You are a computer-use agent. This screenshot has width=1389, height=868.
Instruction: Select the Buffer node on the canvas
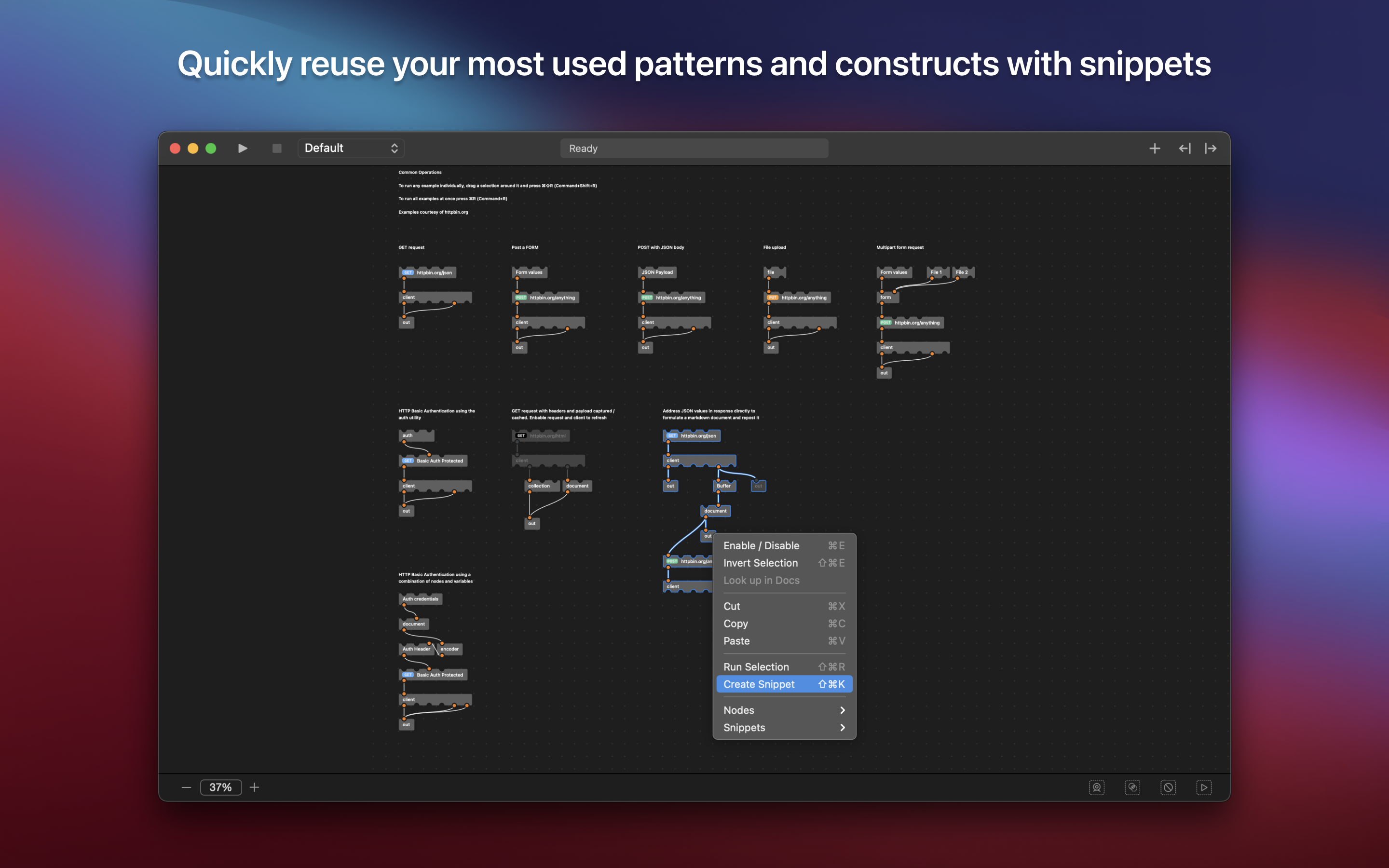pyautogui.click(x=724, y=486)
